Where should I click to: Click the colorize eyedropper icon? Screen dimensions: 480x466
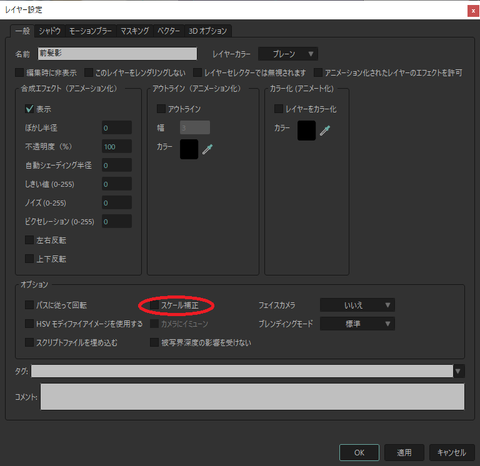coord(325,130)
